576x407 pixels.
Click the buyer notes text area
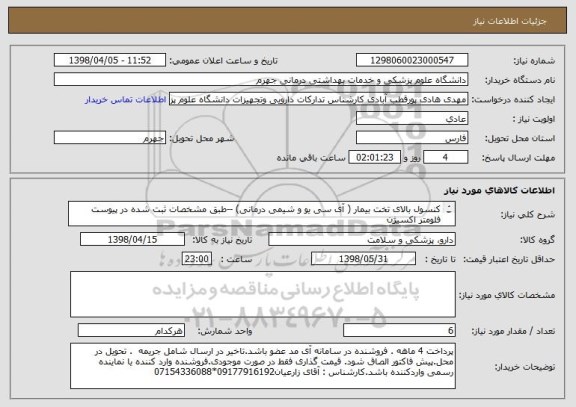click(x=263, y=366)
